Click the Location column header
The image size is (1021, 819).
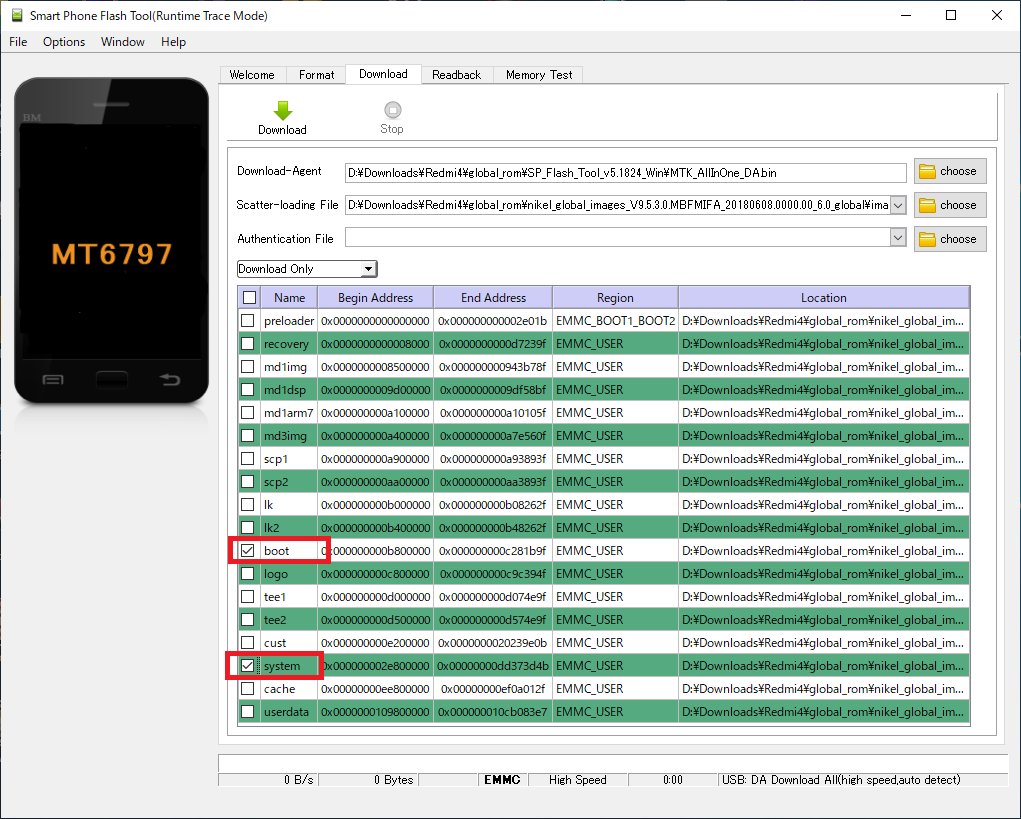click(824, 298)
